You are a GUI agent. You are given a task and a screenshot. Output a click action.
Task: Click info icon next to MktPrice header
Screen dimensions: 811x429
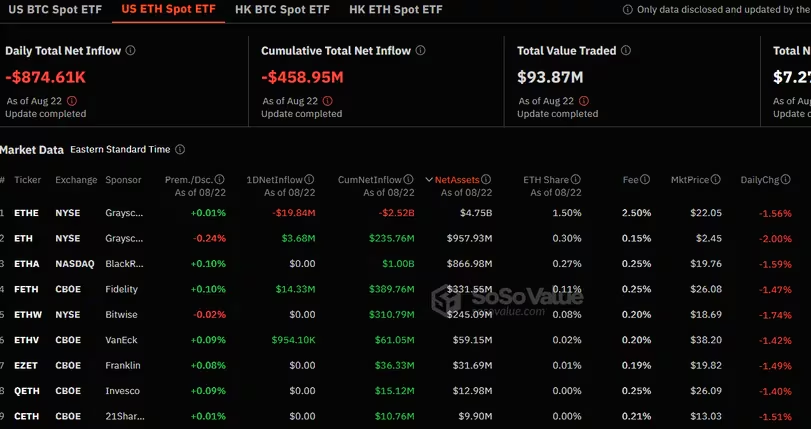coord(716,180)
